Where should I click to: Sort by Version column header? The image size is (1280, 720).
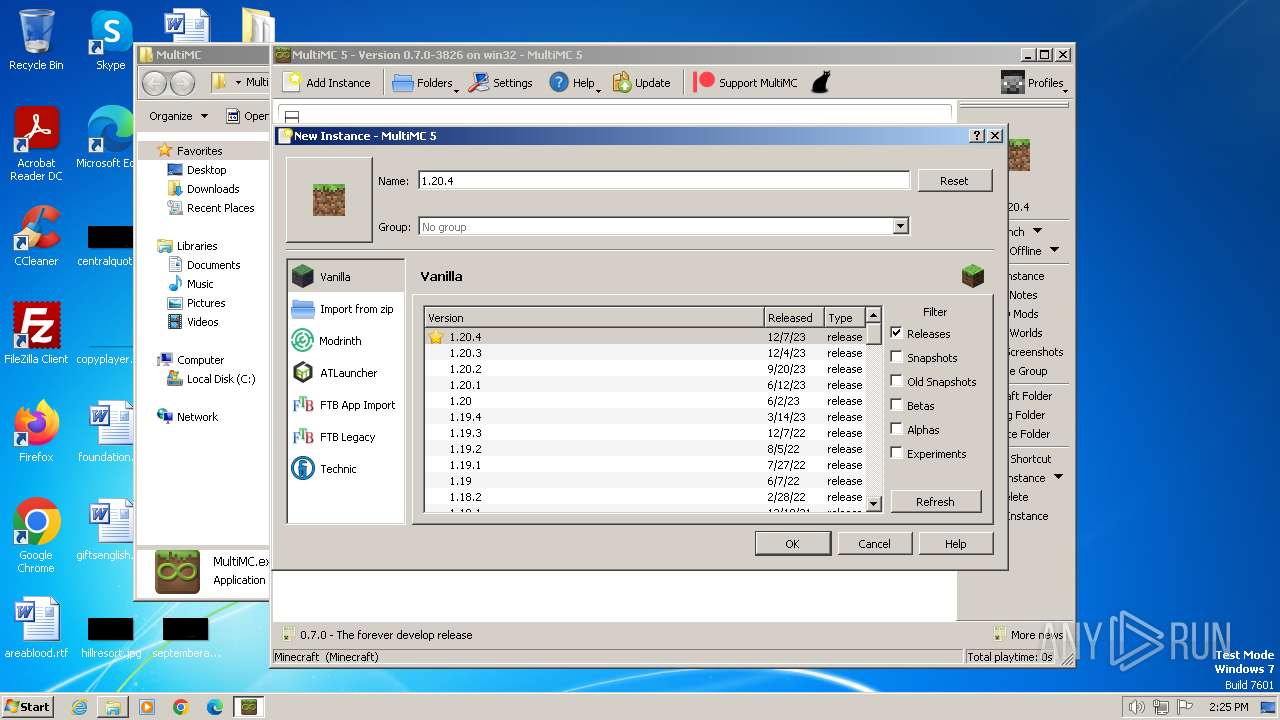[x=594, y=317]
